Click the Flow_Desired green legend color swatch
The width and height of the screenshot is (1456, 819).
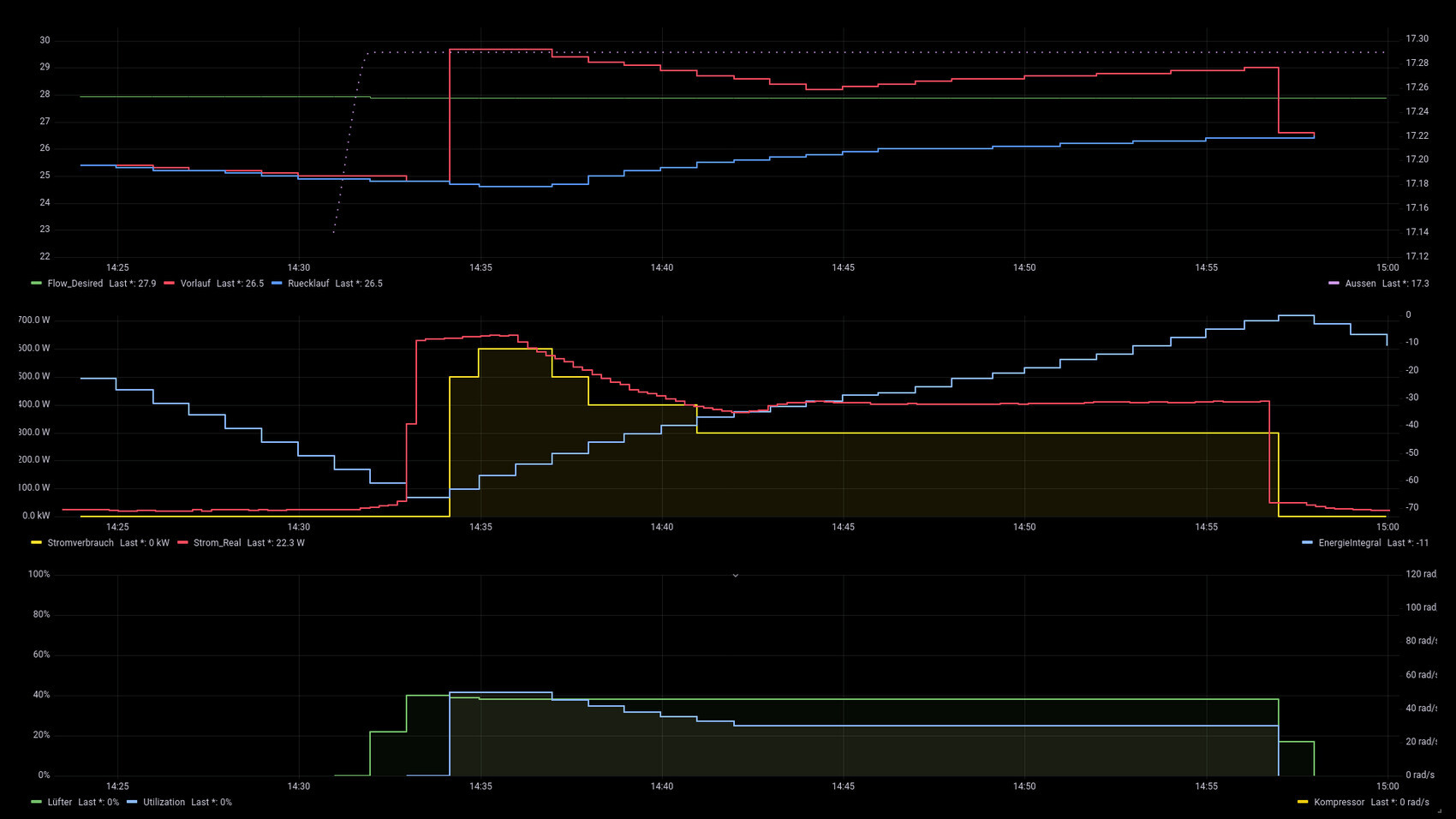tap(36, 284)
